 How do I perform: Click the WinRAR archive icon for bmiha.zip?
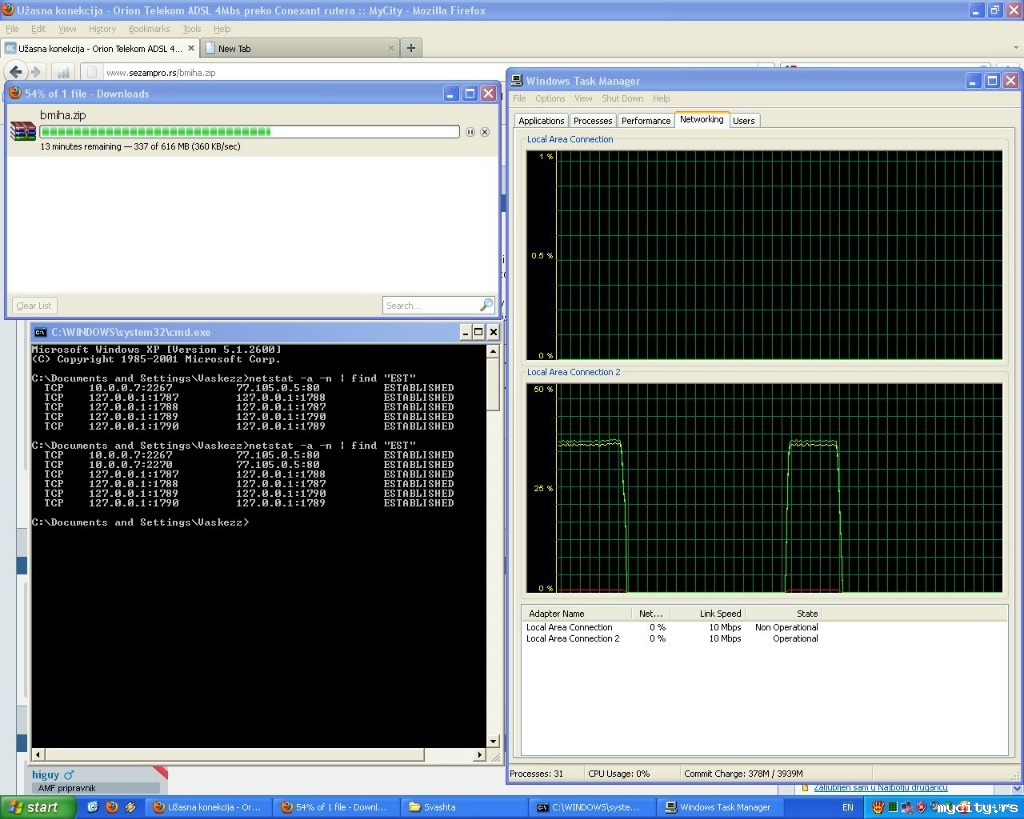(22, 131)
